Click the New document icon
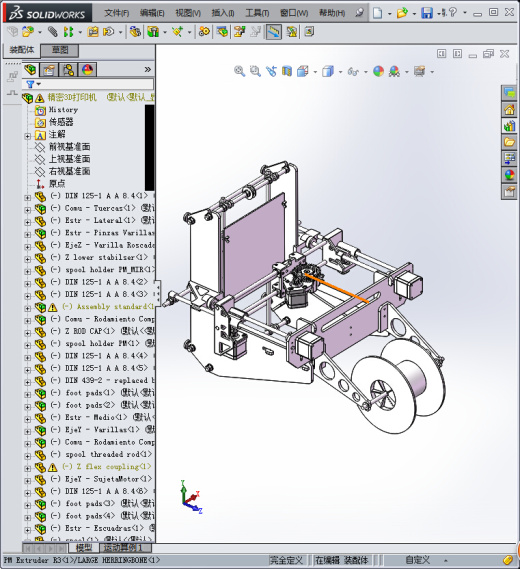The width and height of the screenshot is (520, 569). [378, 13]
